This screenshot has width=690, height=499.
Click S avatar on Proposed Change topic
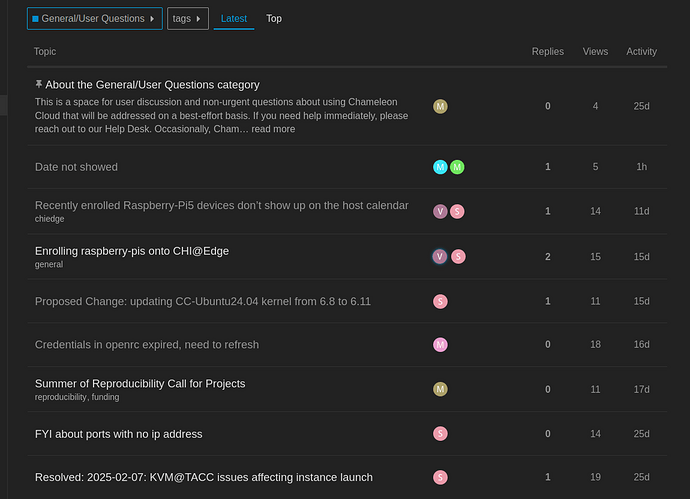(x=440, y=301)
